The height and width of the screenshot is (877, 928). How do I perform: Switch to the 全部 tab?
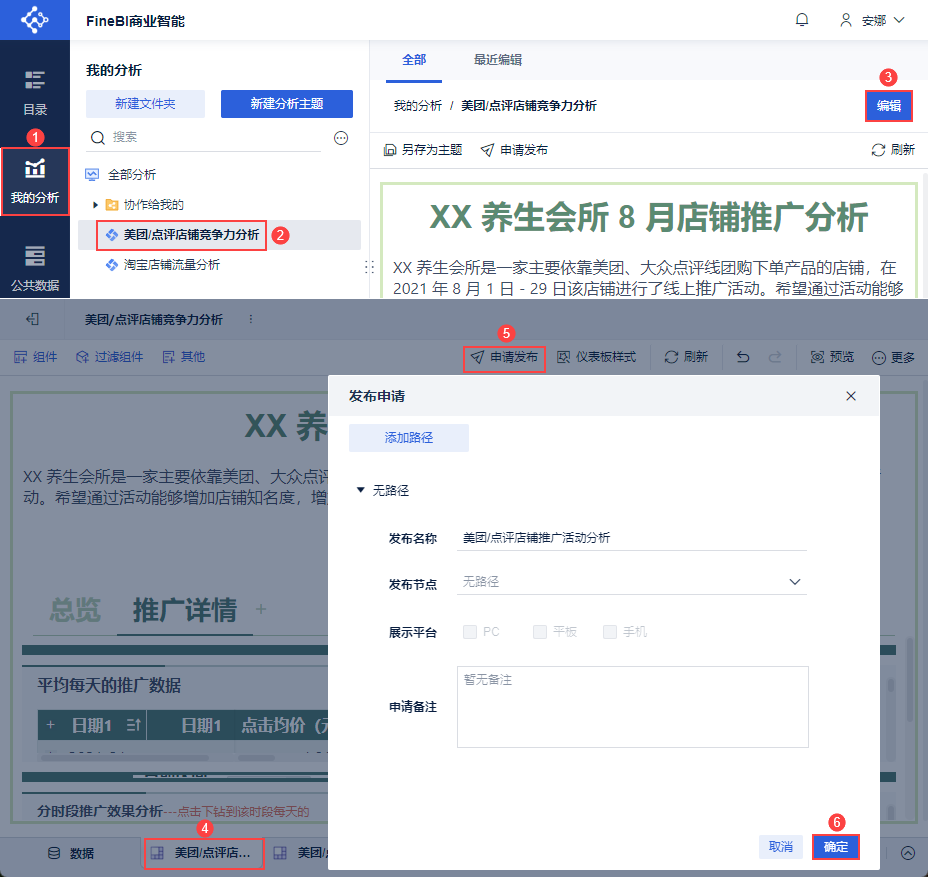coord(414,60)
